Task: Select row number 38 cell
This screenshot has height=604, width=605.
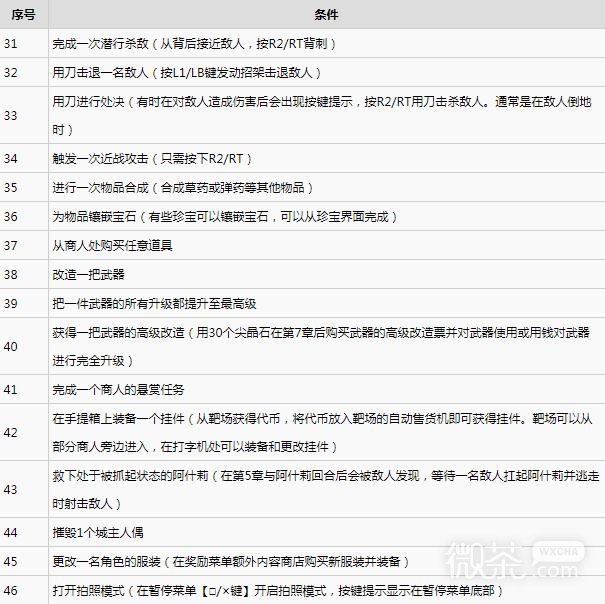Action: point(24,274)
